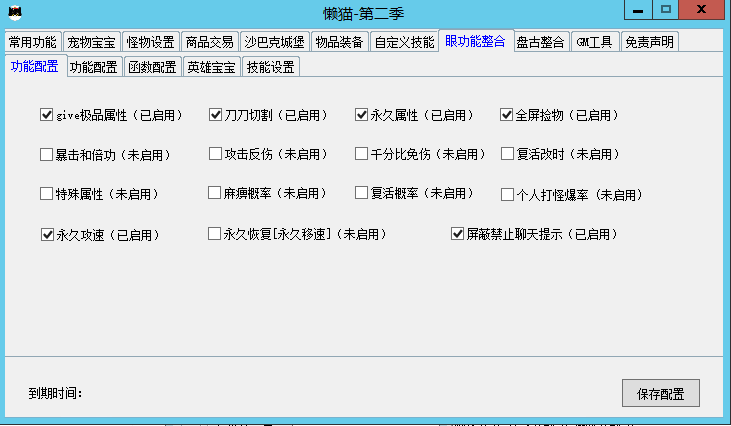Screen dimensions: 731x426
Task: Toggle the 永久属性 checkbox off
Action: click(x=362, y=115)
